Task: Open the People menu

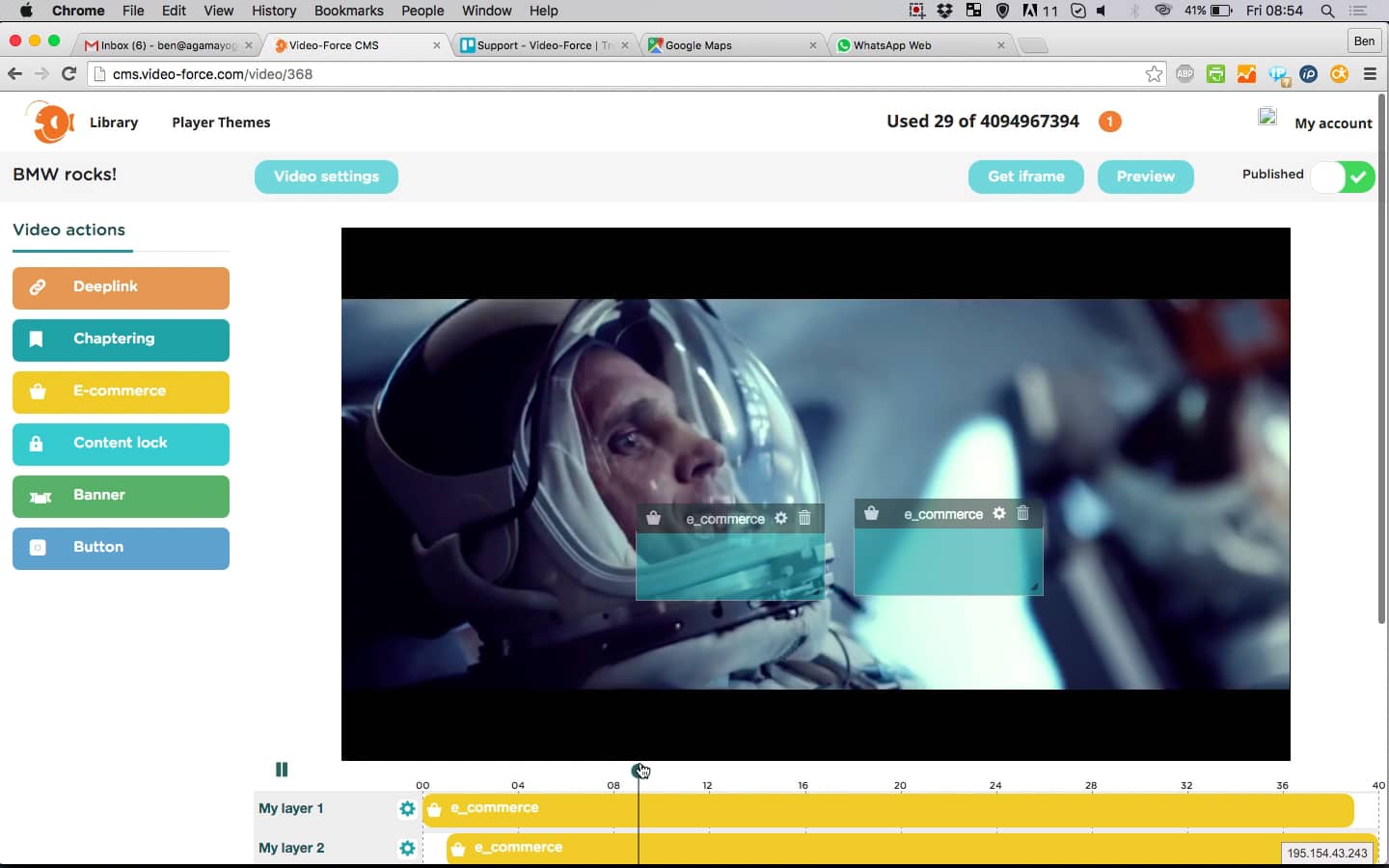Action: coord(422,11)
